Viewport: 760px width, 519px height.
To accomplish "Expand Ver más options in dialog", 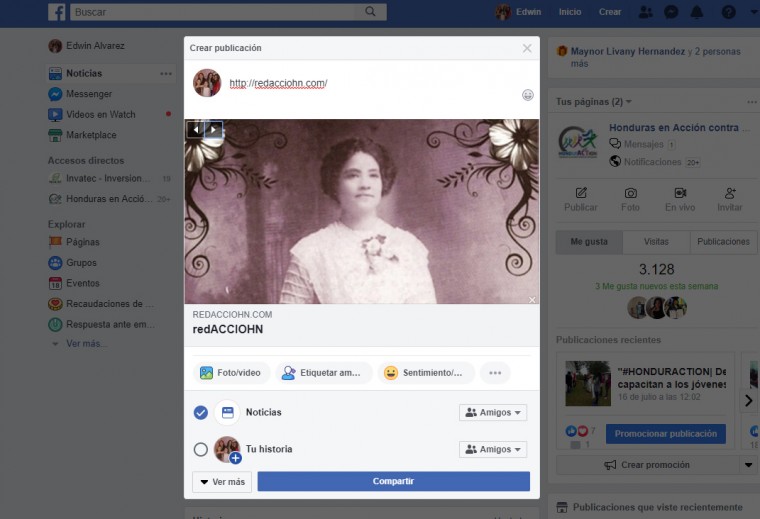I will coord(222,482).
